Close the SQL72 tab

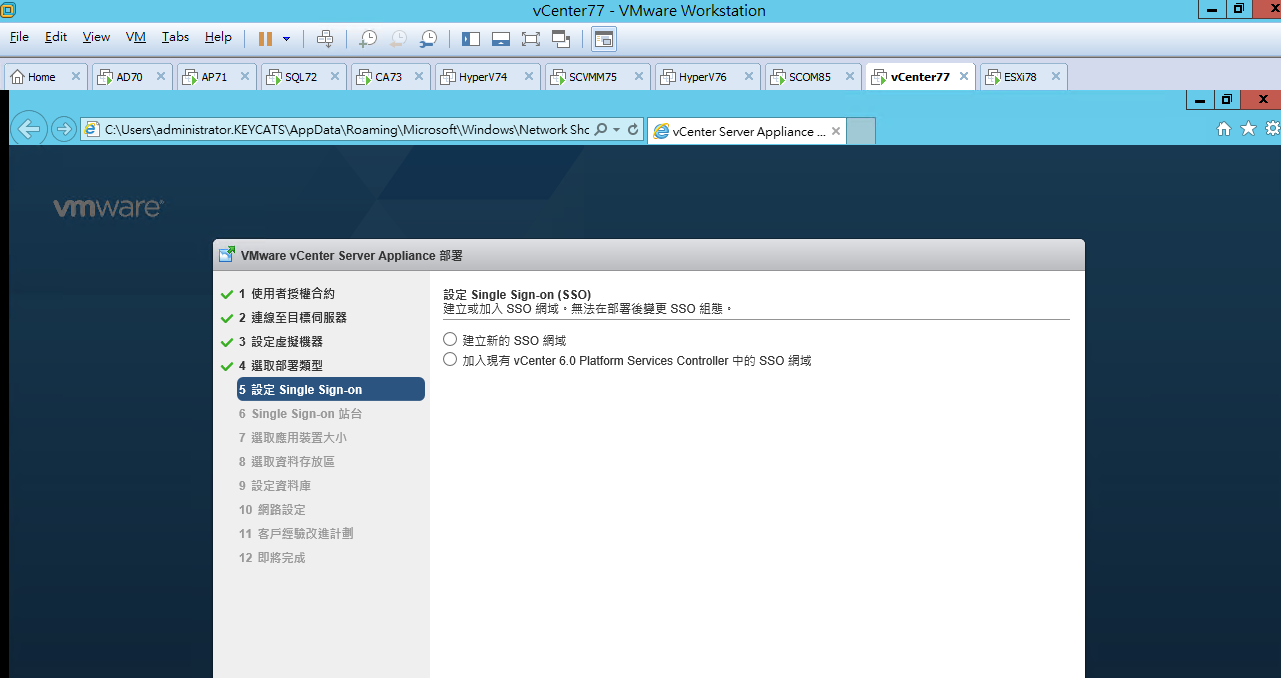(334, 76)
